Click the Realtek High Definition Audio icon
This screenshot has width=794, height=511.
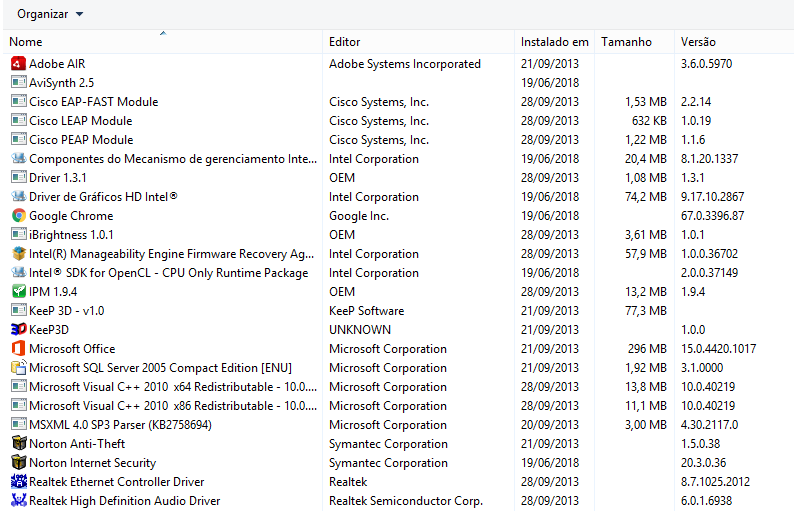click(x=18, y=500)
